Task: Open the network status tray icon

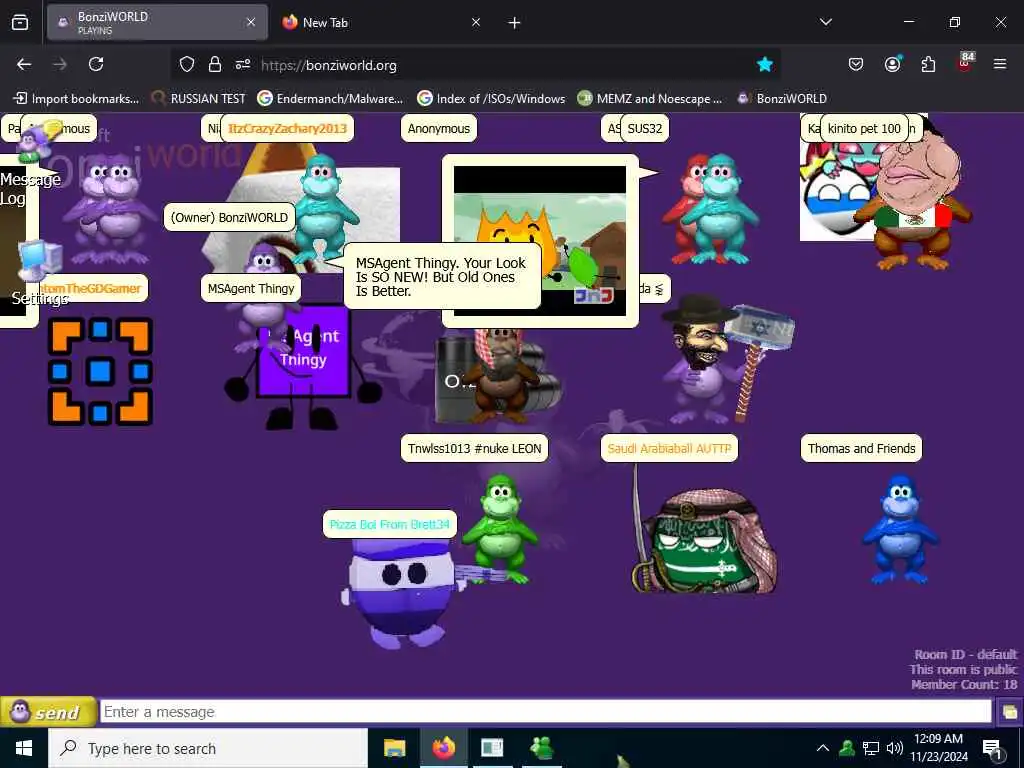Action: [871, 748]
